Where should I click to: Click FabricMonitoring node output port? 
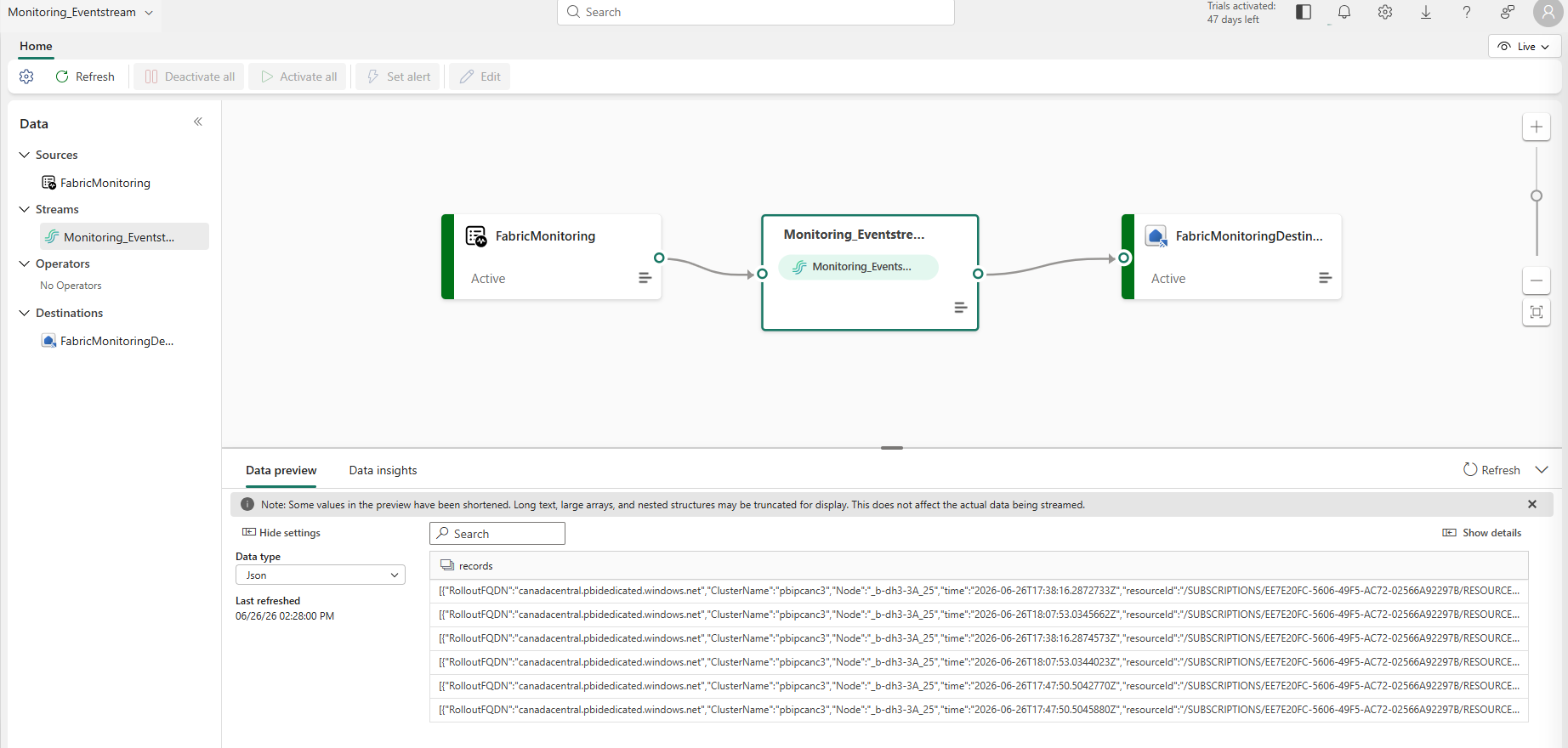point(659,258)
